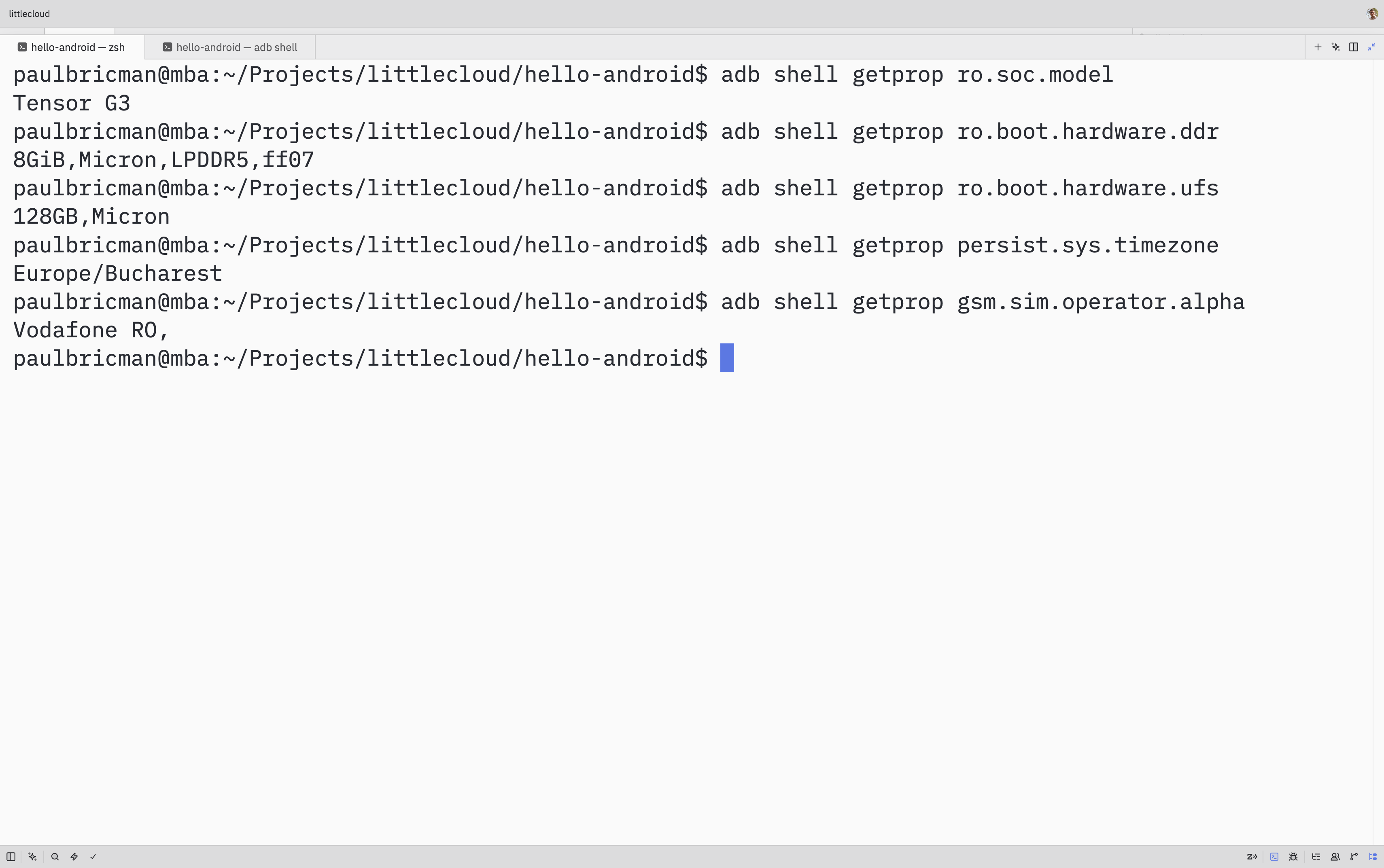Image resolution: width=1384 pixels, height=868 pixels.
Task: Select the "hello-android — zsh" terminal tab
Action: (x=72, y=47)
